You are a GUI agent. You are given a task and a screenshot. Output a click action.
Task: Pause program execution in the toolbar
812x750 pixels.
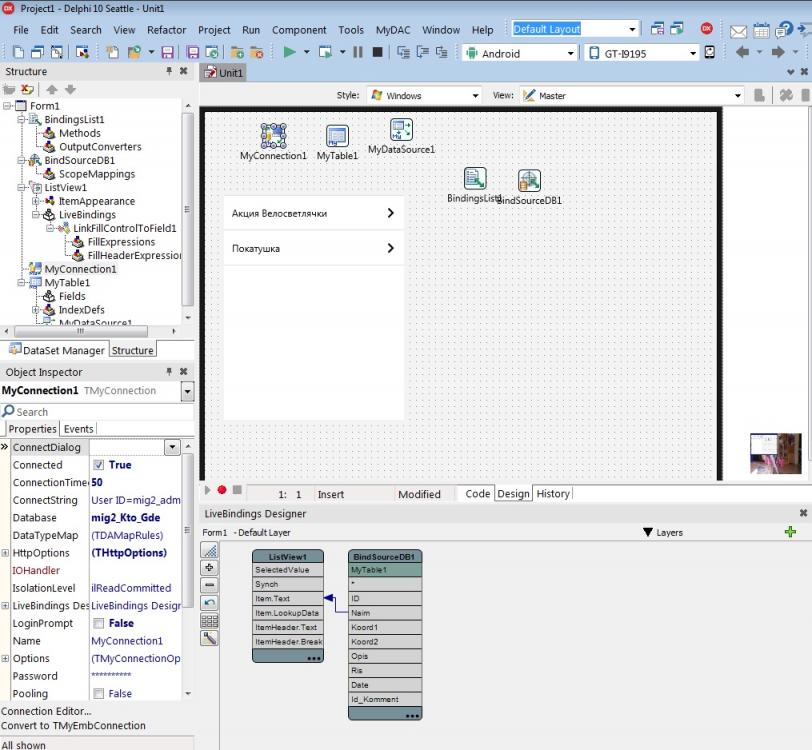tap(358, 52)
